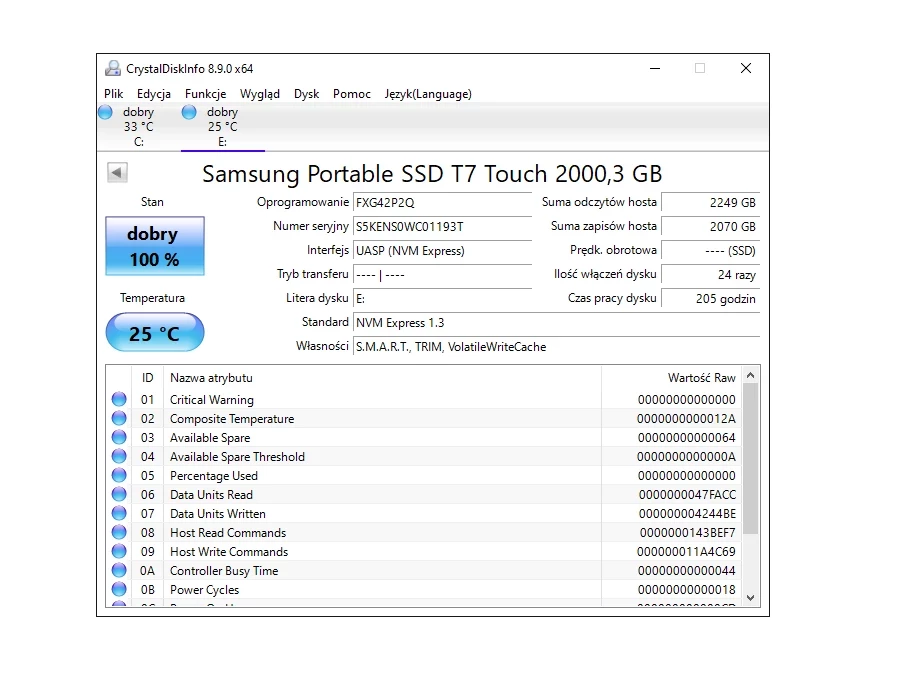Click the status dot next to Available Spare
Screen dimensions: 901x676
tap(120, 438)
